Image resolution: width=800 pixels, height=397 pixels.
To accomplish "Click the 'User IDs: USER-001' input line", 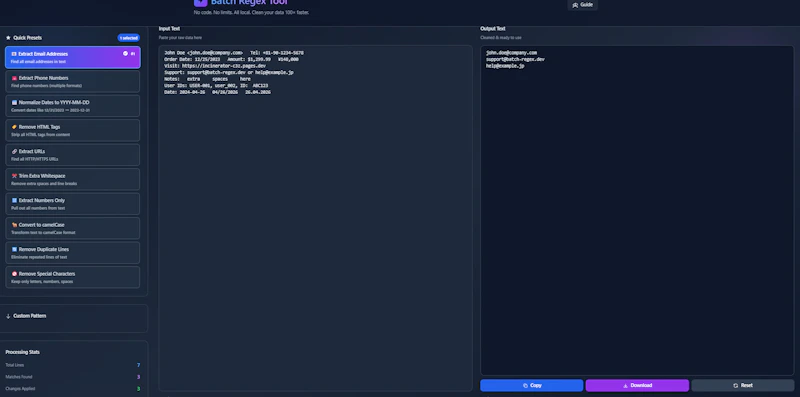I will [216, 86].
